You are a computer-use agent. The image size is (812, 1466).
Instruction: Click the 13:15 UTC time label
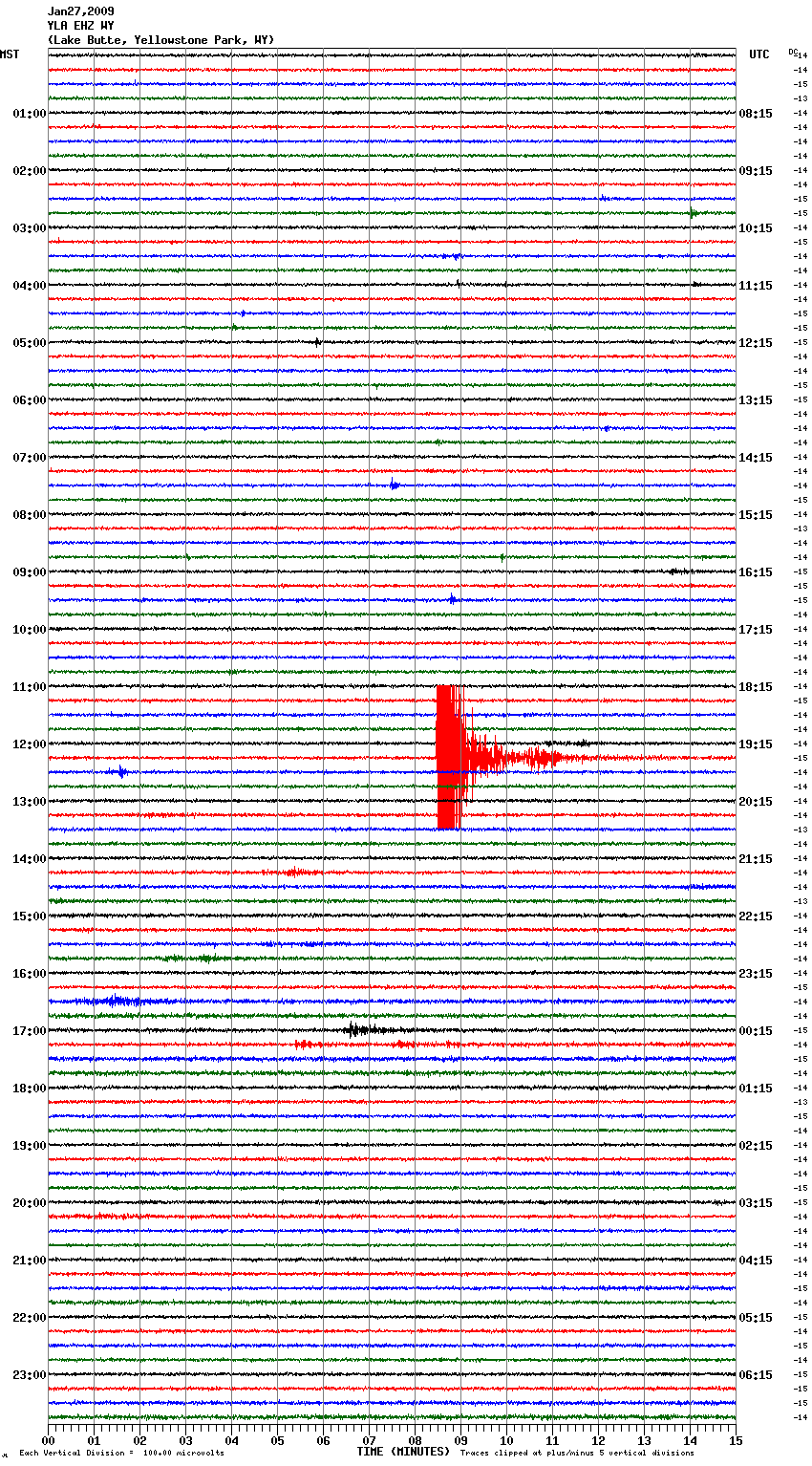756,400
